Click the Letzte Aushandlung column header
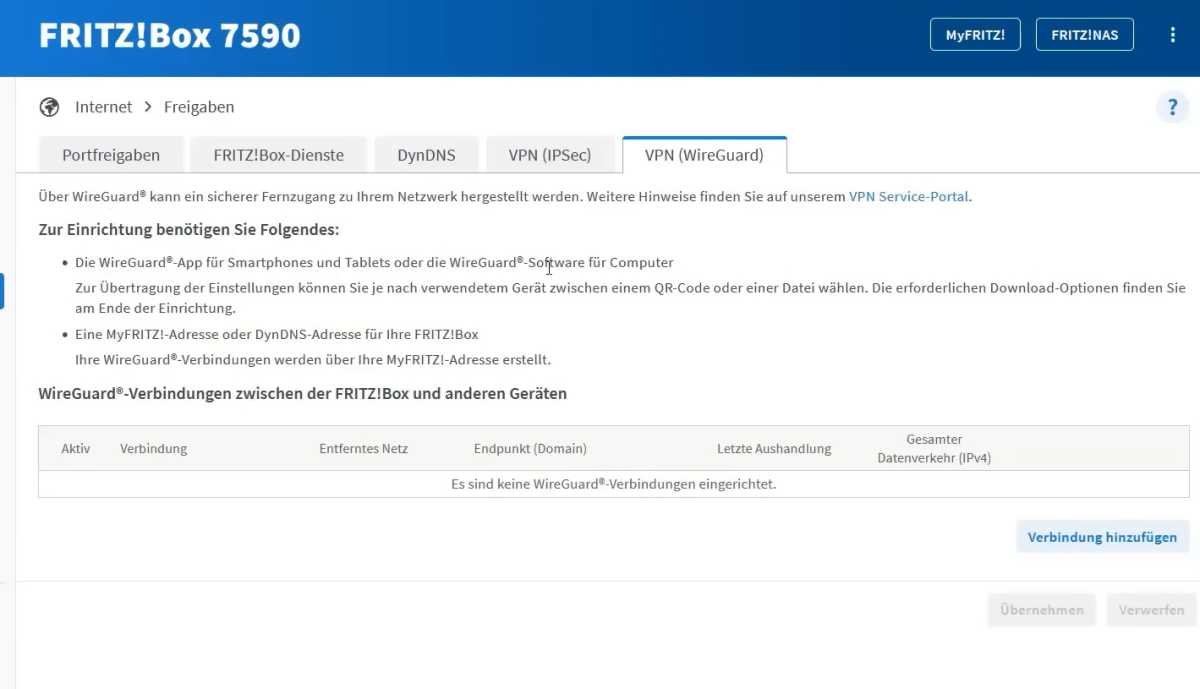Screen dimensions: 1200x689 [x=774, y=449]
